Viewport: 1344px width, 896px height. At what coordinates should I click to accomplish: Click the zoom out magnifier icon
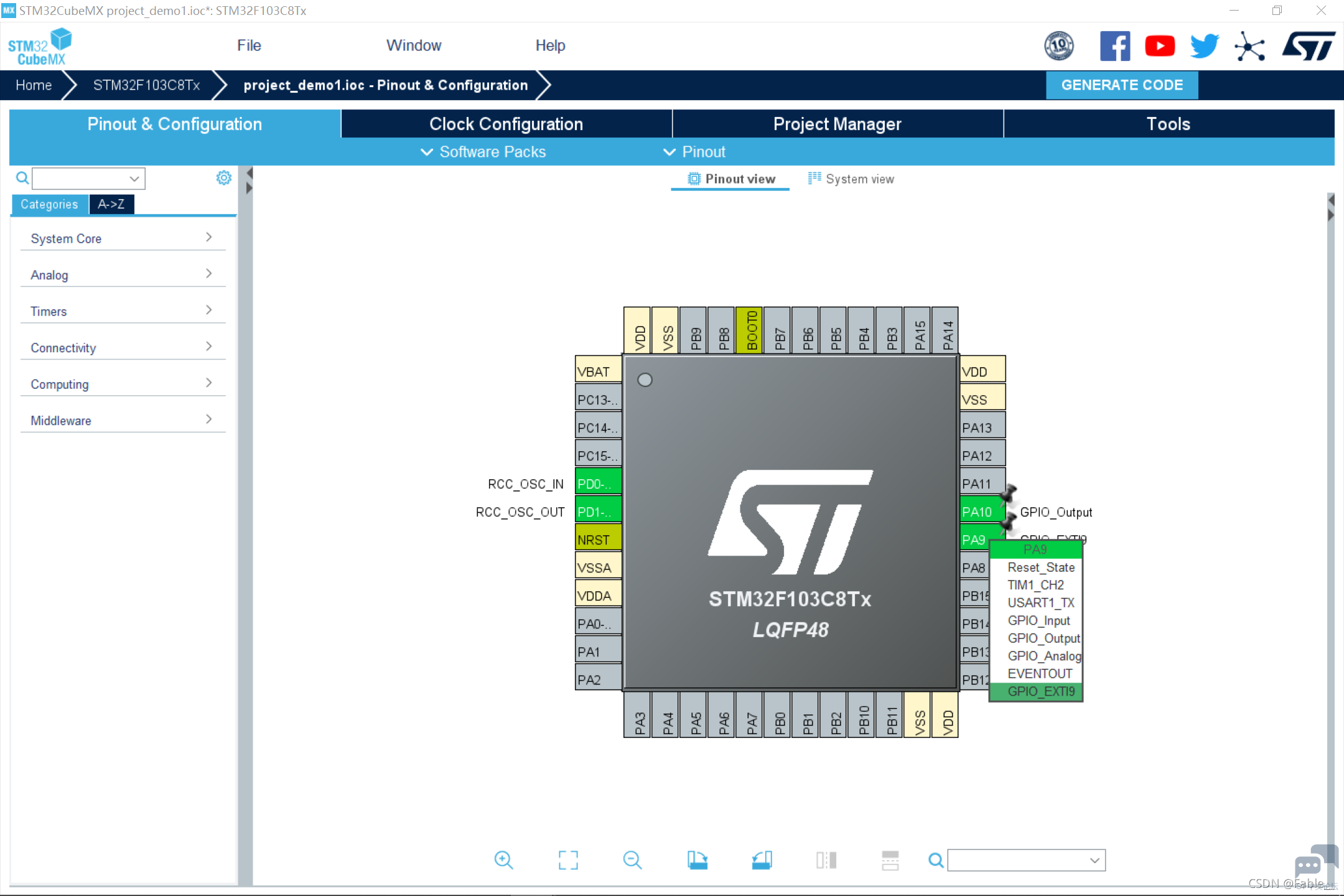tap(632, 861)
